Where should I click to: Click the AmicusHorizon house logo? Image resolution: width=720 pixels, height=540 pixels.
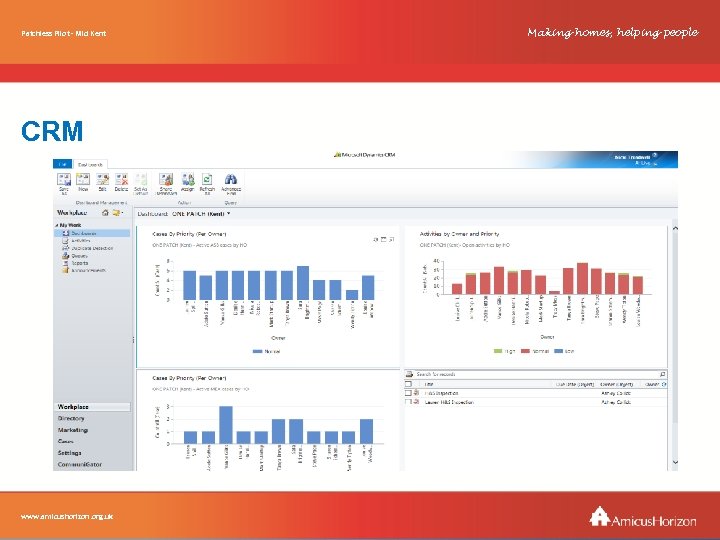600,516
